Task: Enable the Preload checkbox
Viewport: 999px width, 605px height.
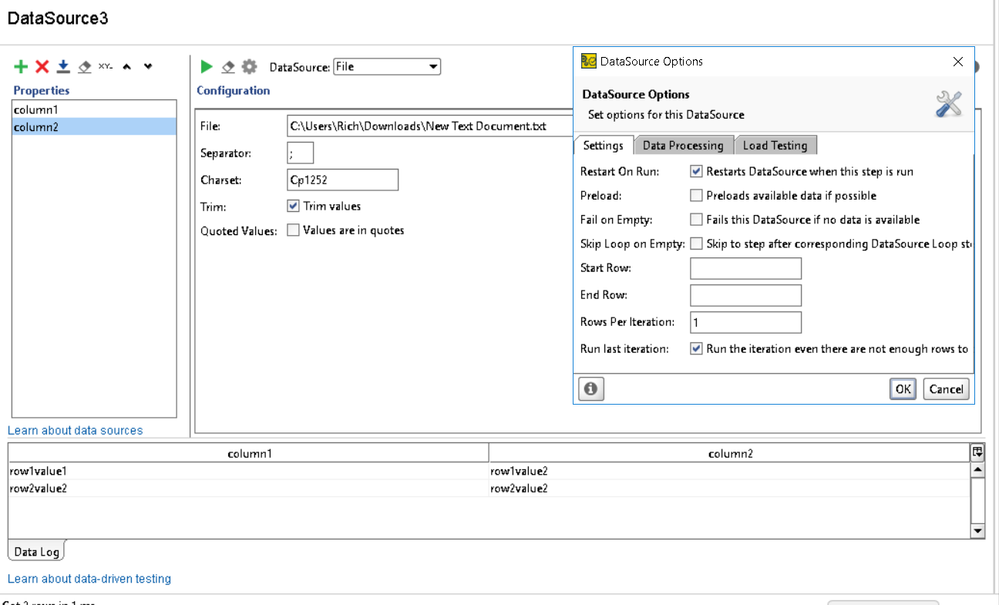Action: pyautogui.click(x=696, y=196)
